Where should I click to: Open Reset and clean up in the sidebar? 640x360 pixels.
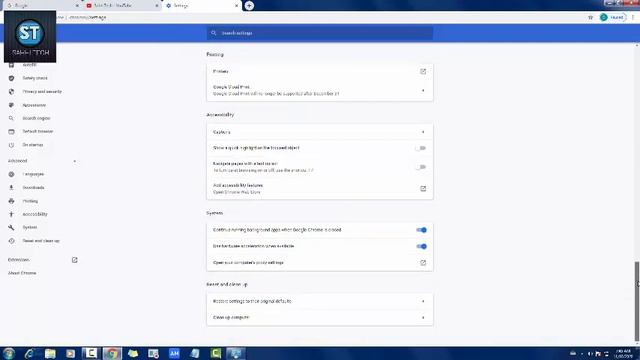tap(41, 241)
